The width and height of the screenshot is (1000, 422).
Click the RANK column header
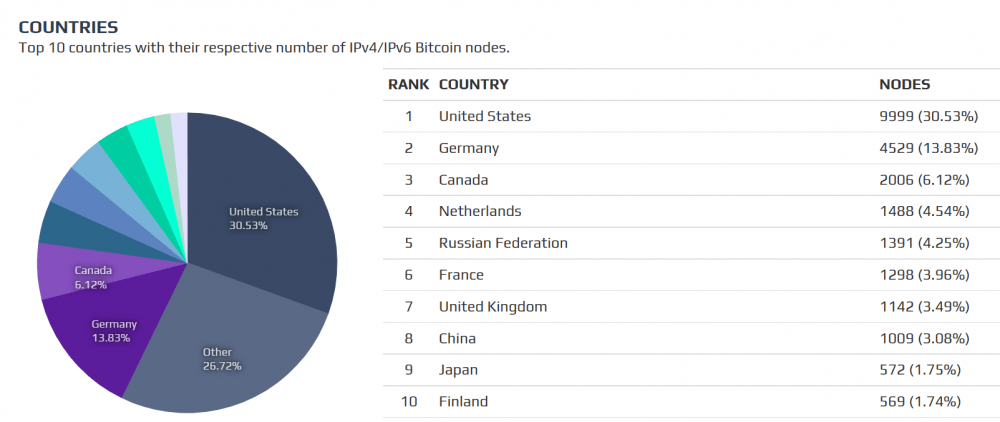tap(409, 84)
